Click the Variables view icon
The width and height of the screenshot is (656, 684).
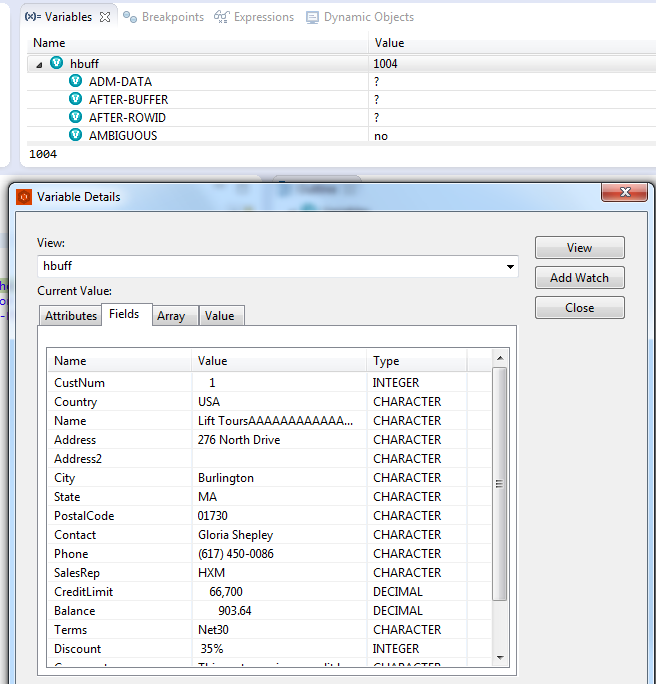(33, 17)
